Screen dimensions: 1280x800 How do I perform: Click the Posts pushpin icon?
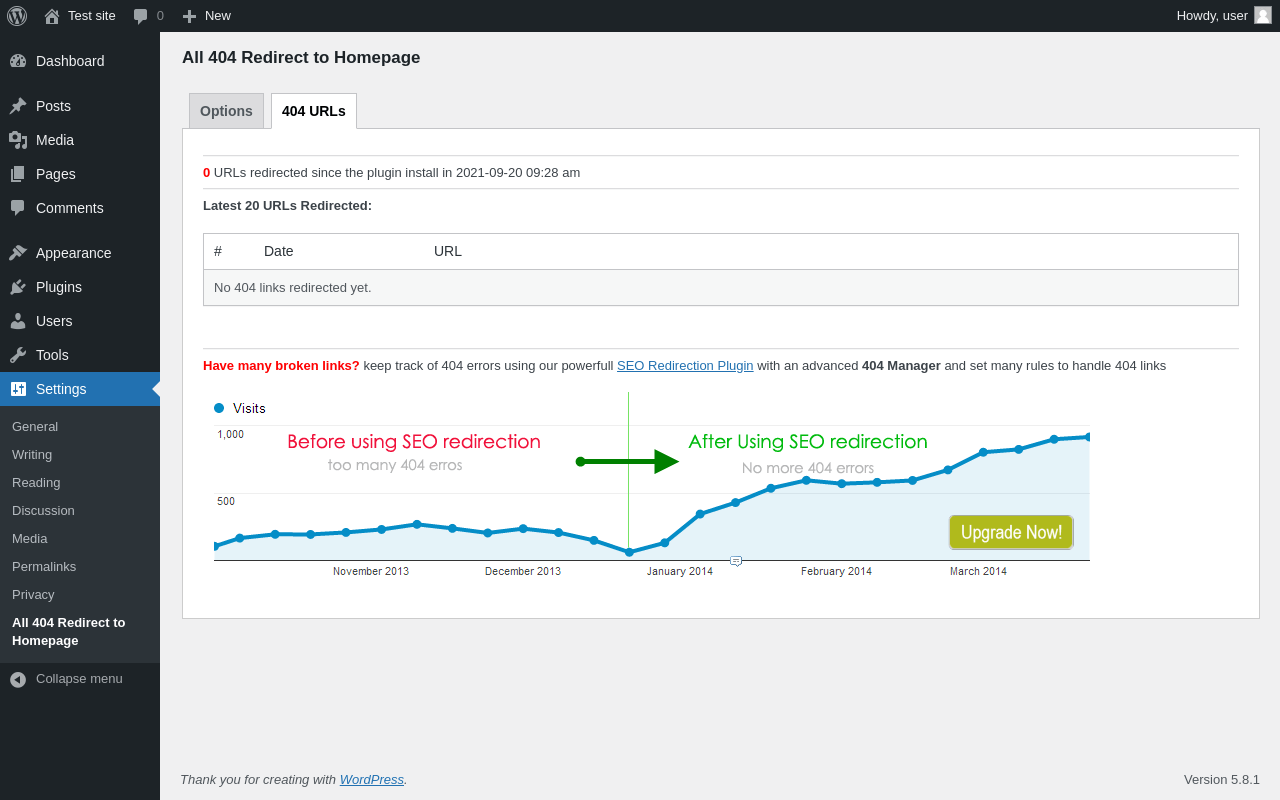18,106
